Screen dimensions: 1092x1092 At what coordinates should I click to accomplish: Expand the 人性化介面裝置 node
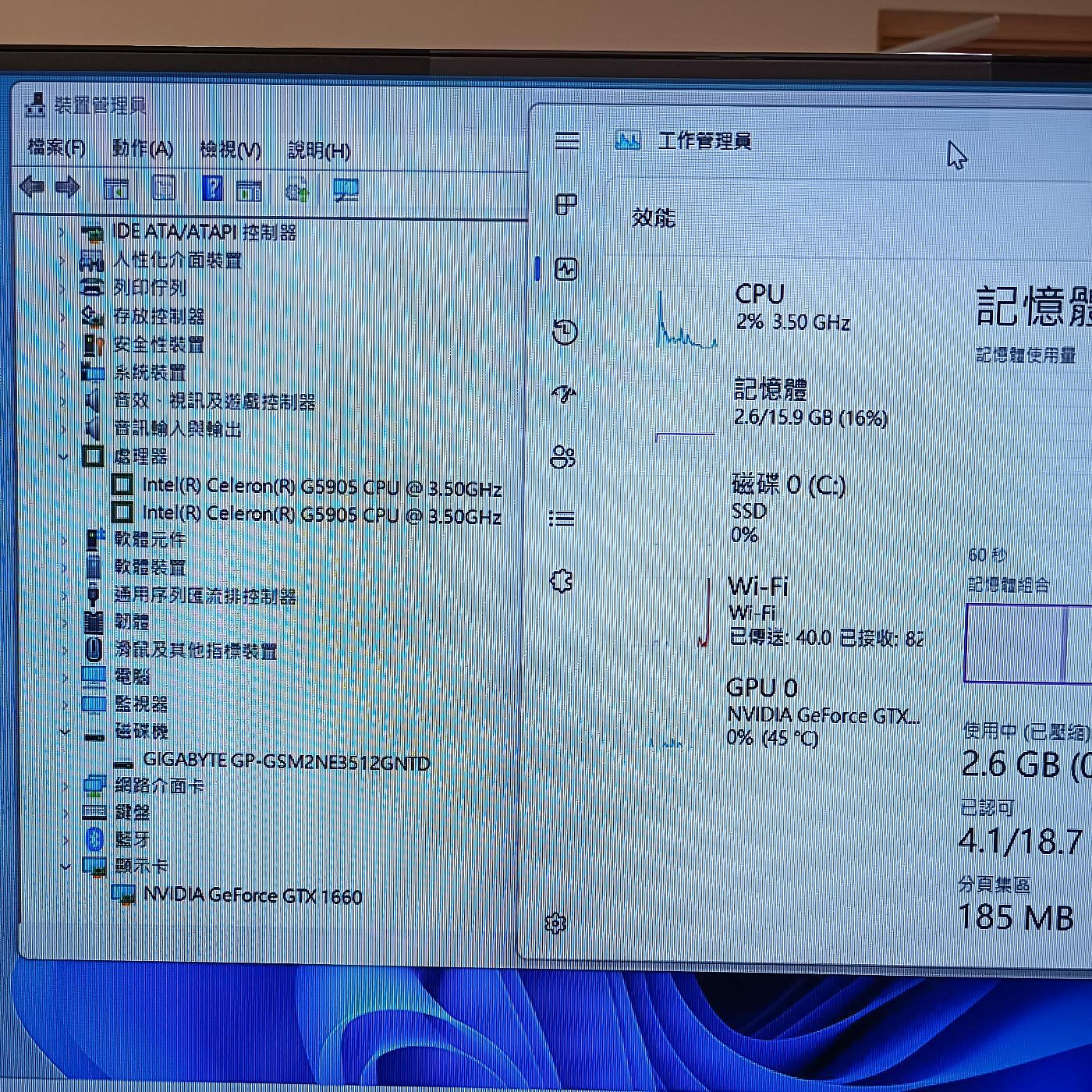(62, 260)
